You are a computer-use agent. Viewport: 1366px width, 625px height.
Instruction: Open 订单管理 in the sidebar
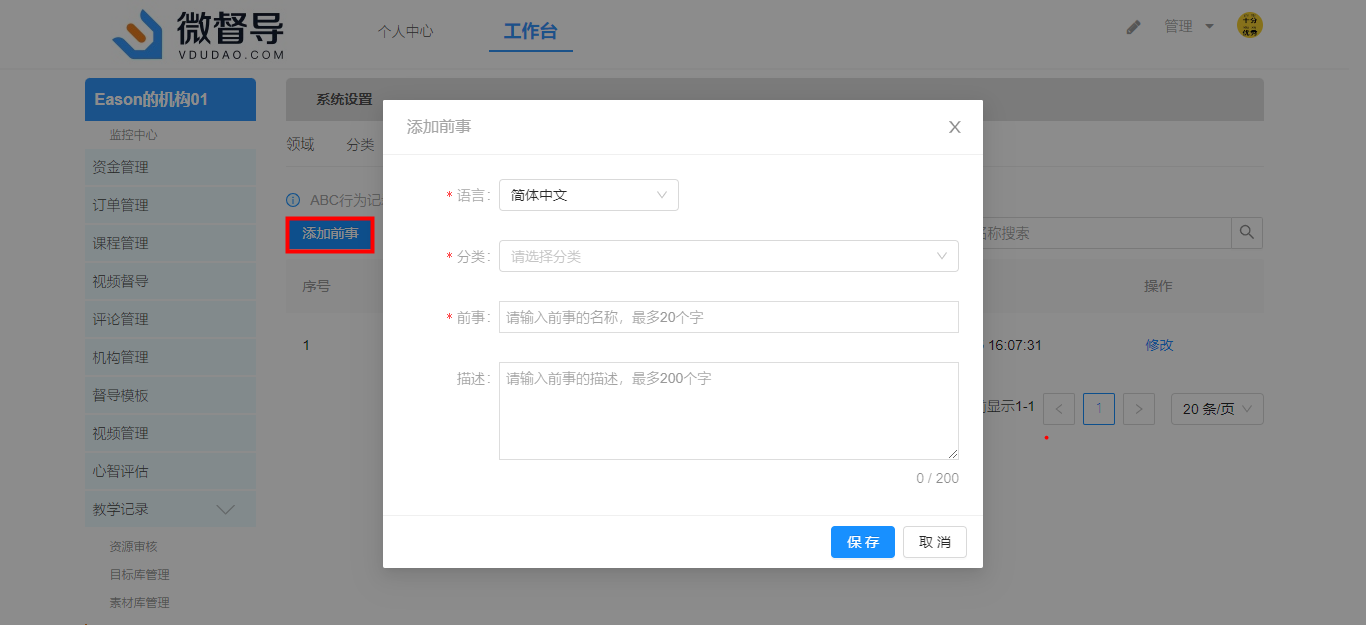tap(170, 205)
